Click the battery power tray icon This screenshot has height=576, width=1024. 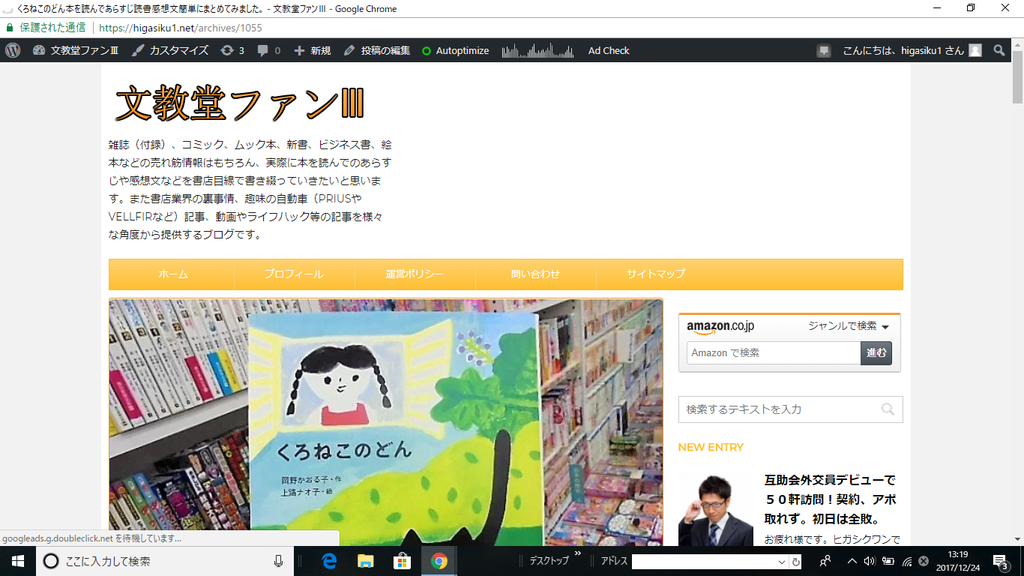click(888, 561)
